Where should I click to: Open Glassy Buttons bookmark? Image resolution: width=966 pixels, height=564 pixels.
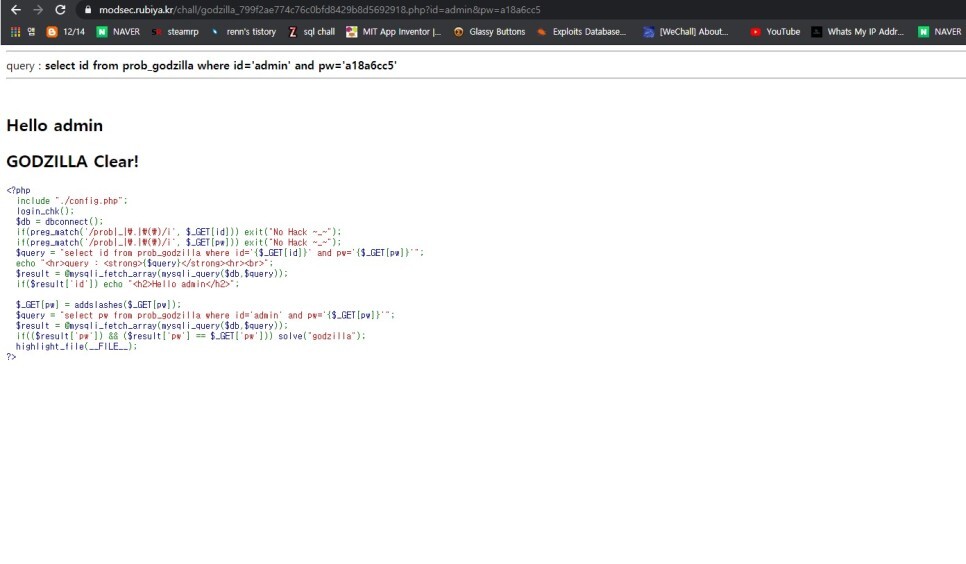coord(489,31)
